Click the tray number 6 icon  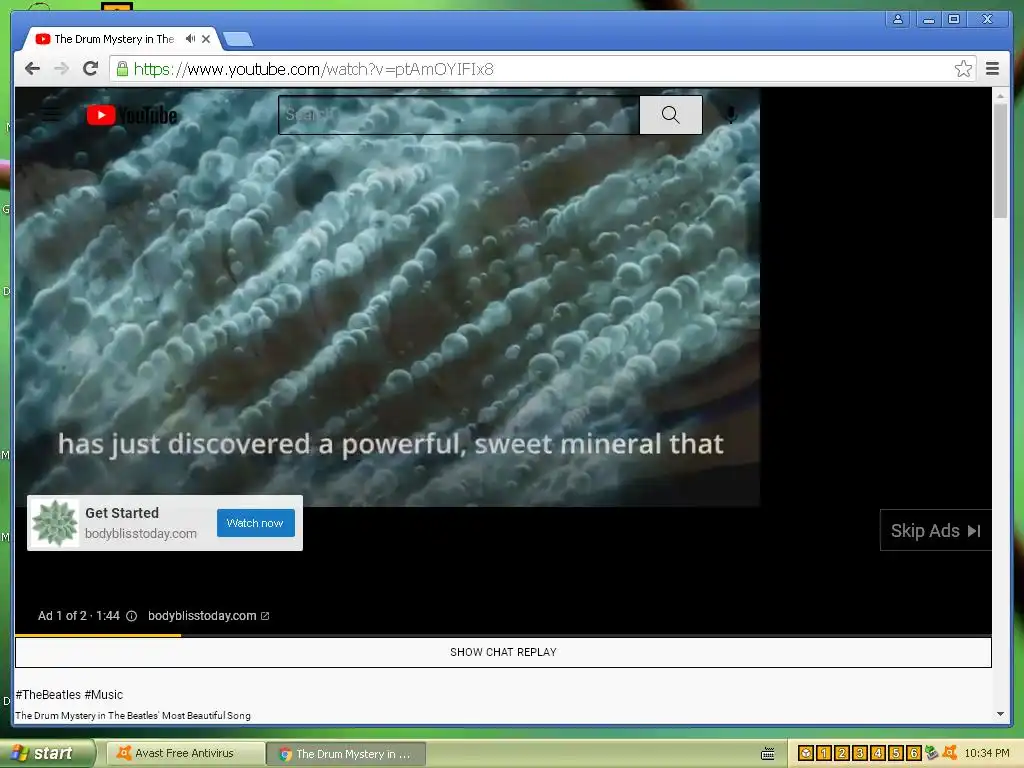tap(914, 754)
